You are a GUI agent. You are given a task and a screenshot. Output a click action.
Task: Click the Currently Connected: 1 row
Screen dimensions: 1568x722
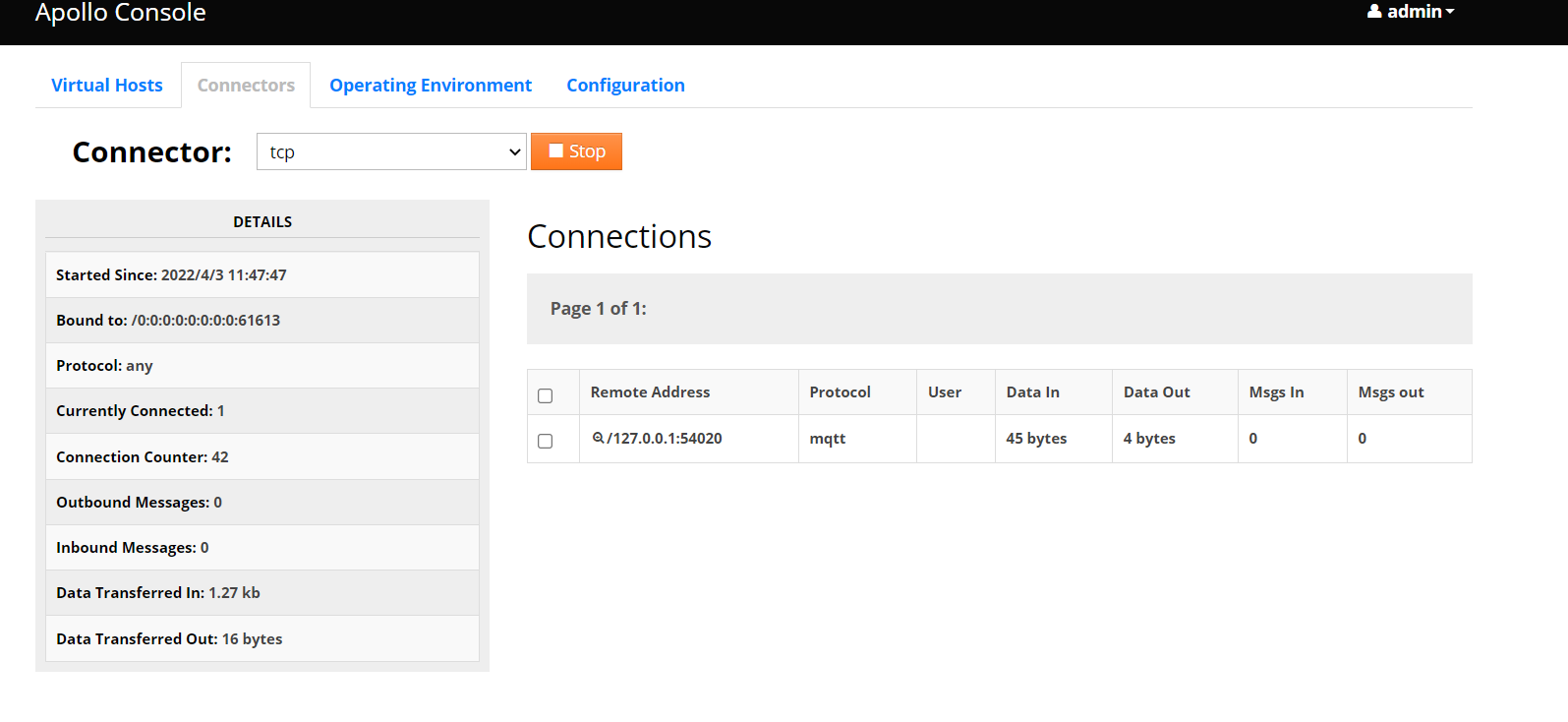(x=262, y=411)
